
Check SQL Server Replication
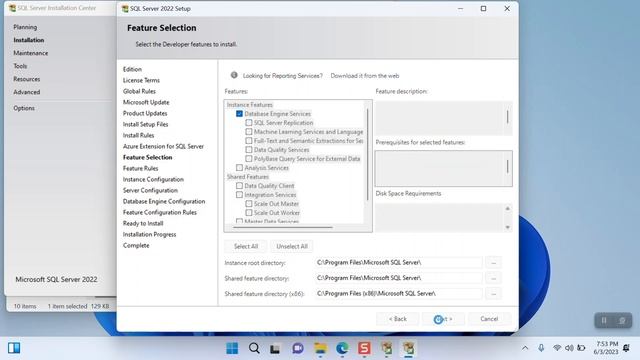(x=249, y=122)
